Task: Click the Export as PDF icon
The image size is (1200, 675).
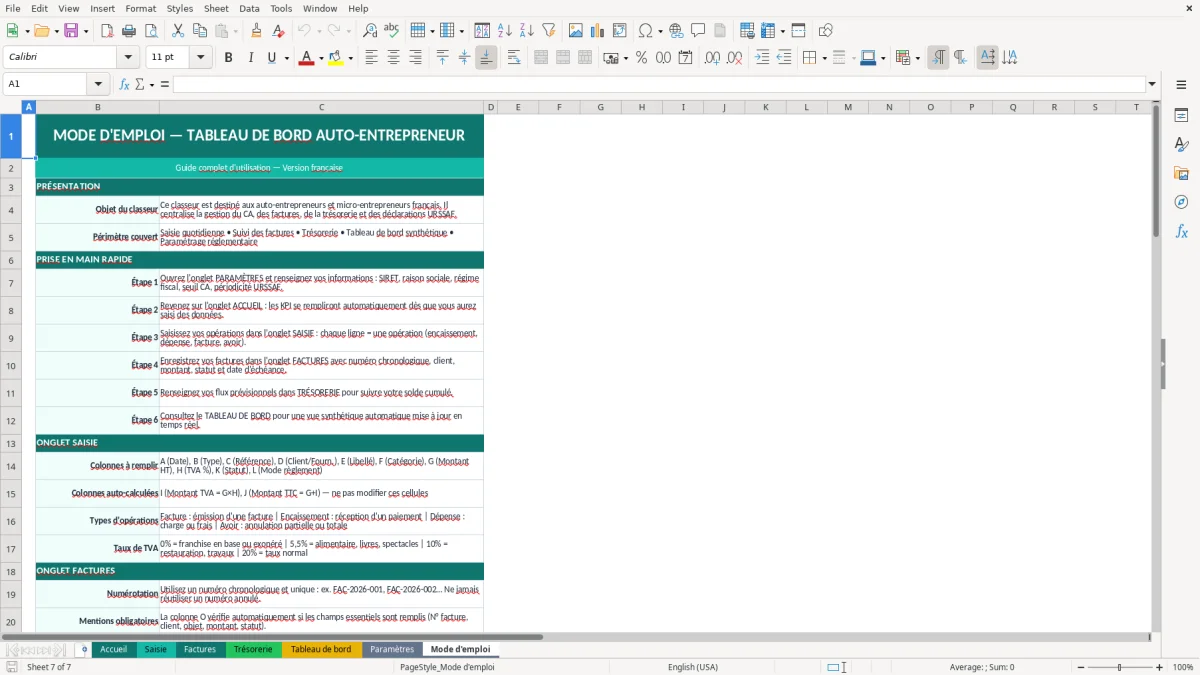Action: coord(107,31)
